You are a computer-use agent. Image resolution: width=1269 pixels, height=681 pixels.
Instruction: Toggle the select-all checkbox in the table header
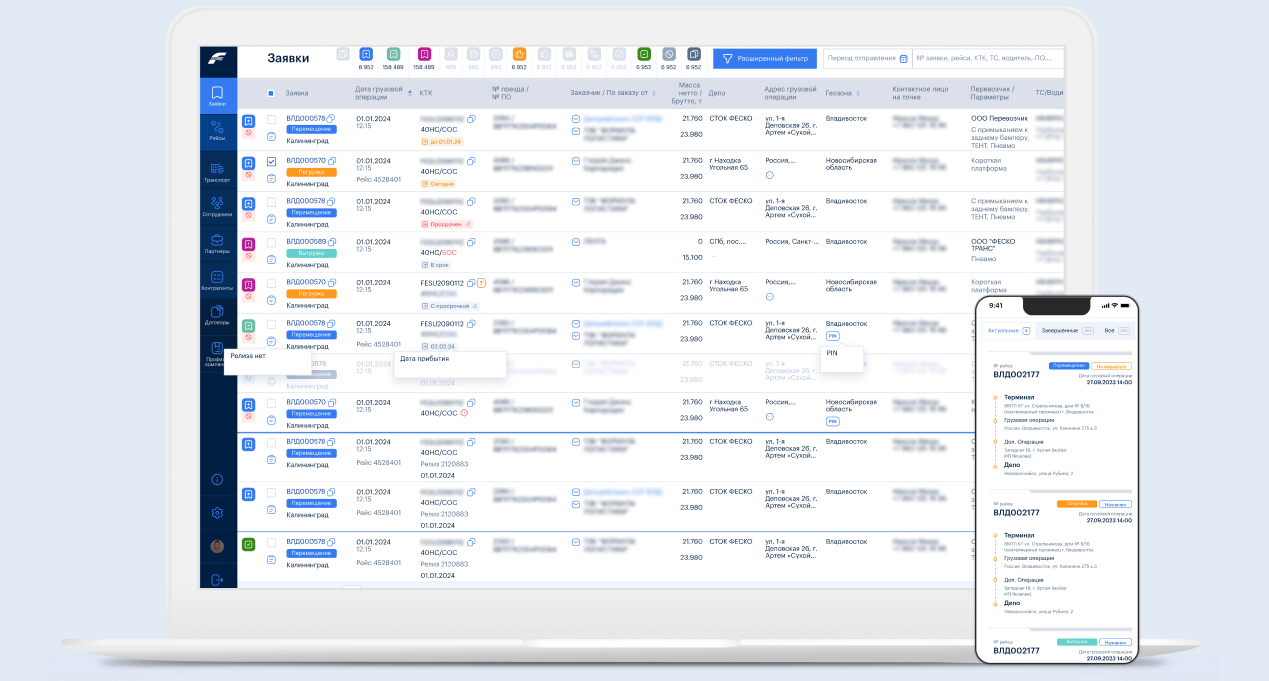click(271, 93)
